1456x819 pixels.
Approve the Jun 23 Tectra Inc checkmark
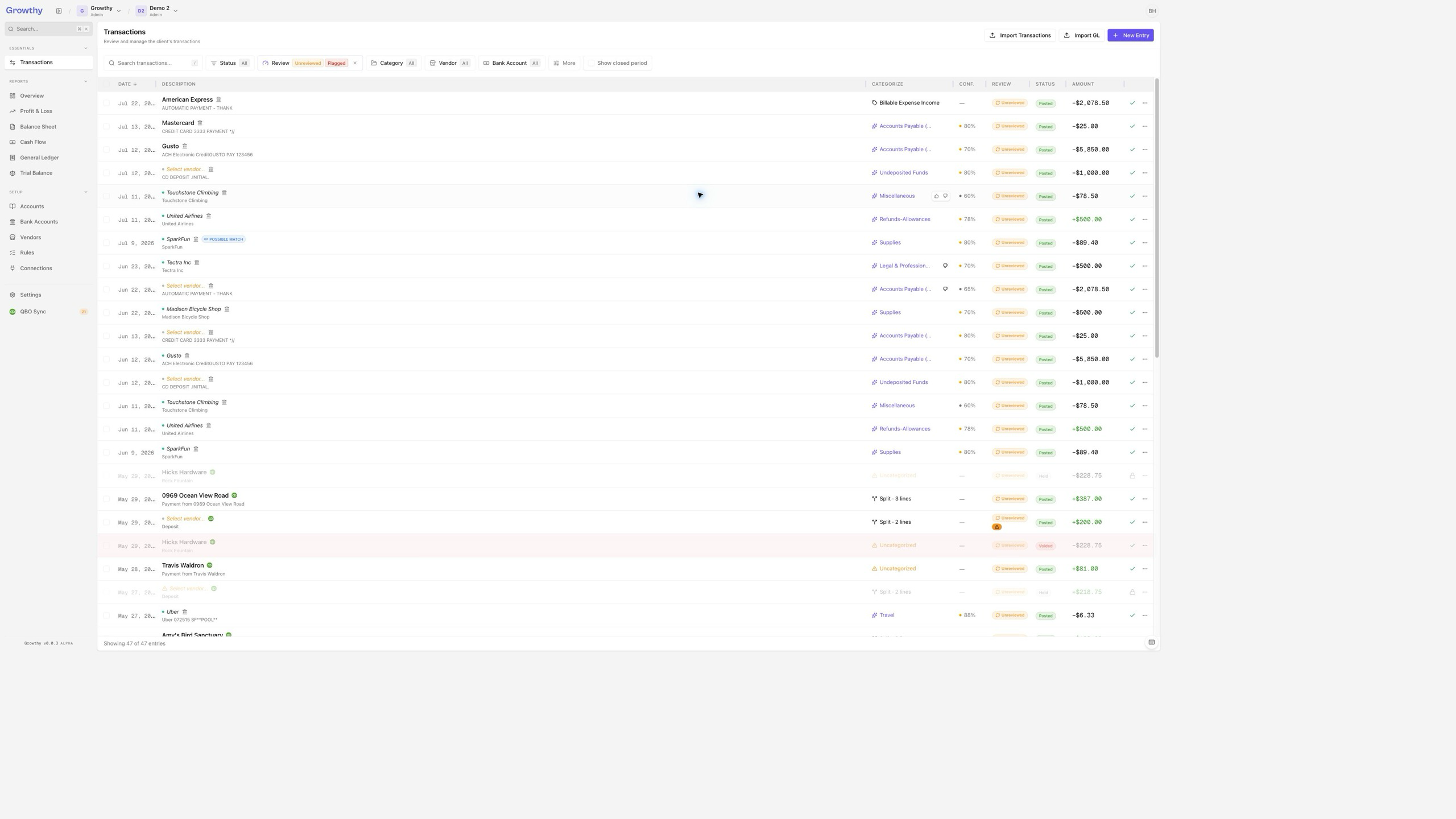pyautogui.click(x=1132, y=266)
